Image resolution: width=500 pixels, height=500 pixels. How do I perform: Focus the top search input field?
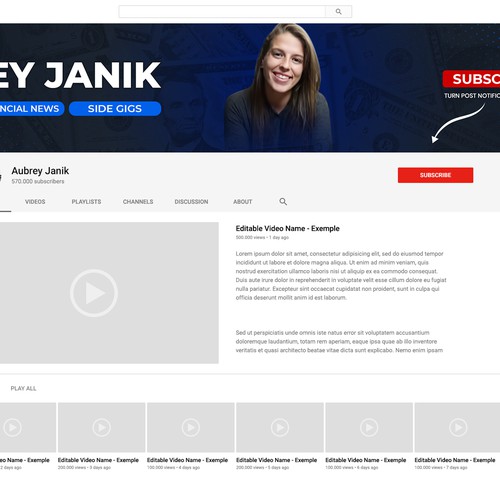222,12
